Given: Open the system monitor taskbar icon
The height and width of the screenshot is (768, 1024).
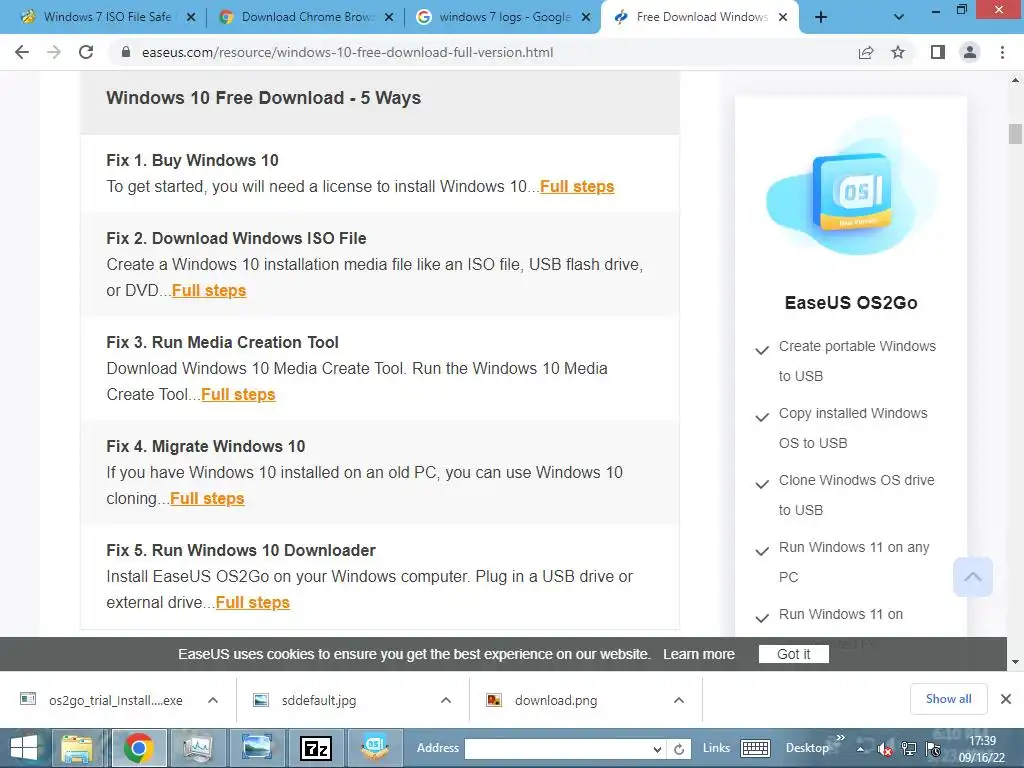Looking at the screenshot, I should (x=197, y=748).
